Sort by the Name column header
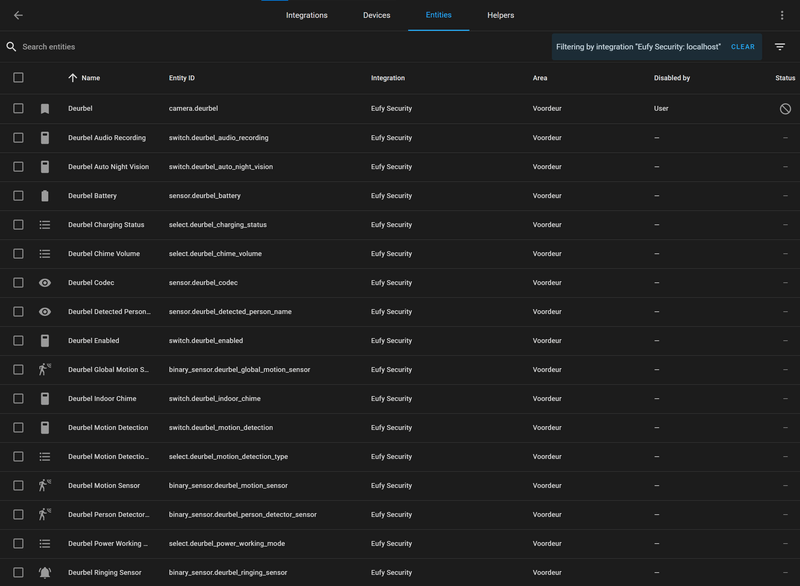The height and width of the screenshot is (586, 800). click(x=90, y=78)
